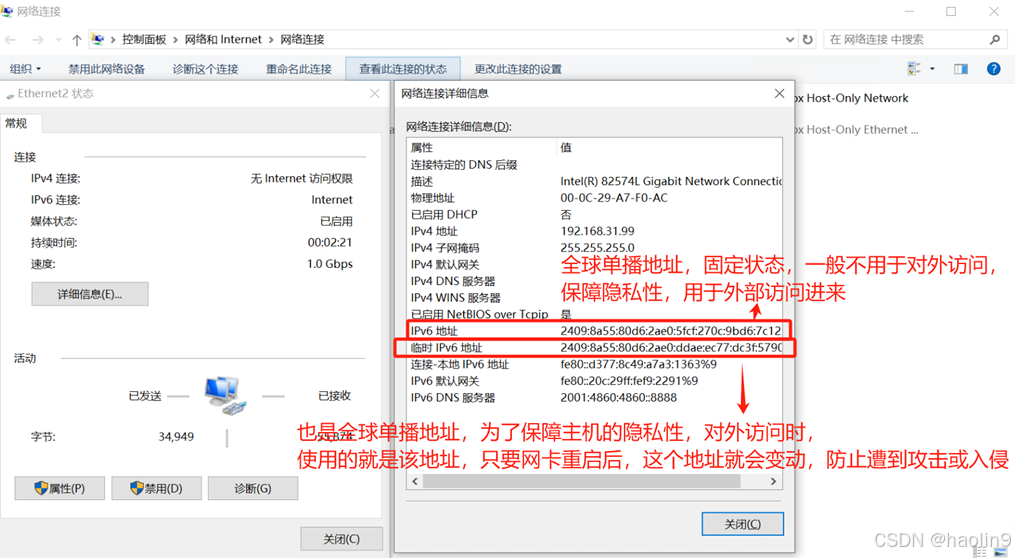Click the 属性(P) button
Image resolution: width=1015 pixels, height=558 pixels.
click(x=60, y=488)
